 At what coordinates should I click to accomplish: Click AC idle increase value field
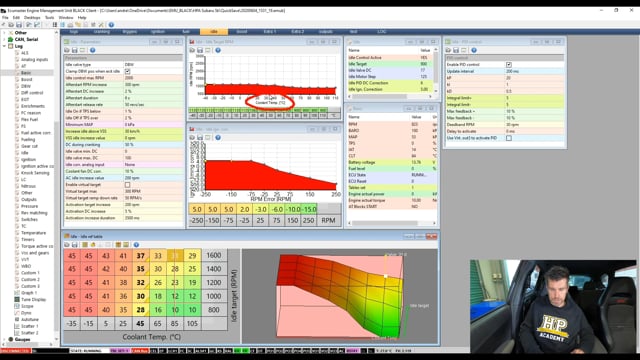coord(153,178)
